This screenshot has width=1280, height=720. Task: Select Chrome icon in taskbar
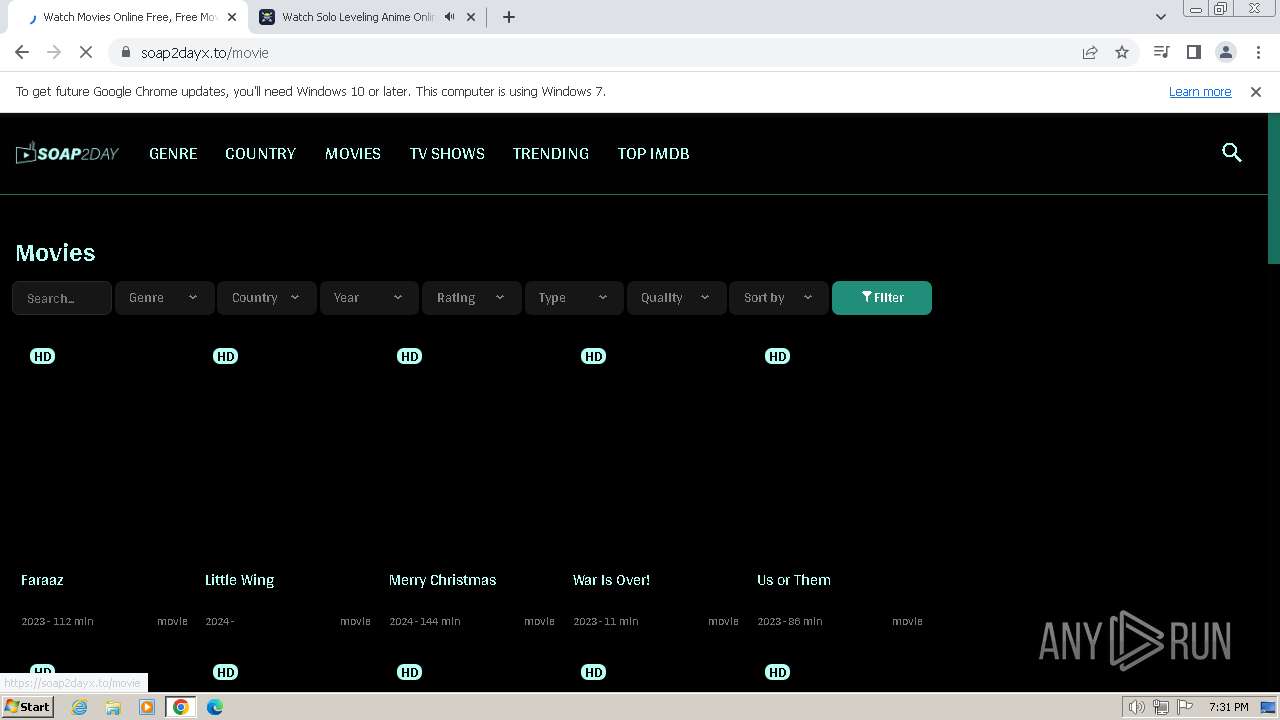[x=181, y=707]
